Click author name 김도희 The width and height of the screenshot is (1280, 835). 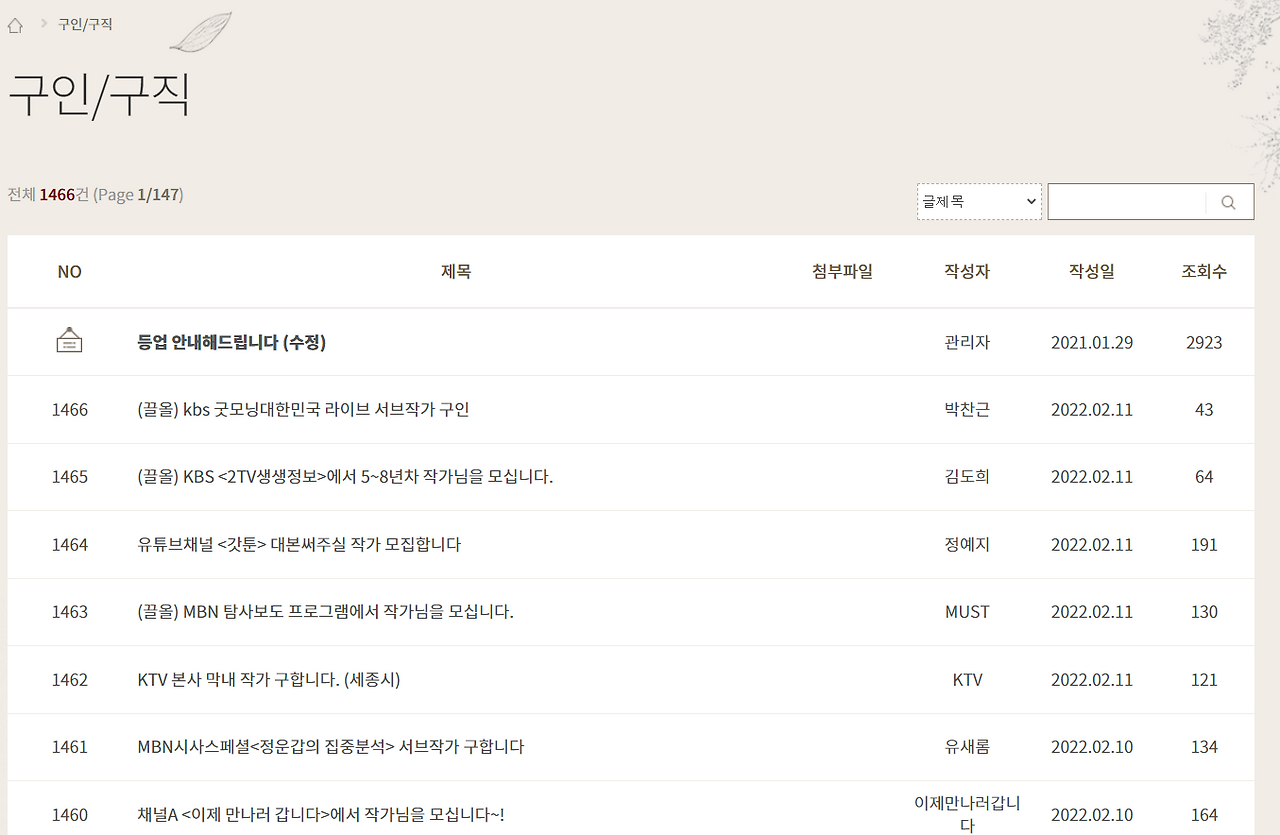tap(967, 477)
